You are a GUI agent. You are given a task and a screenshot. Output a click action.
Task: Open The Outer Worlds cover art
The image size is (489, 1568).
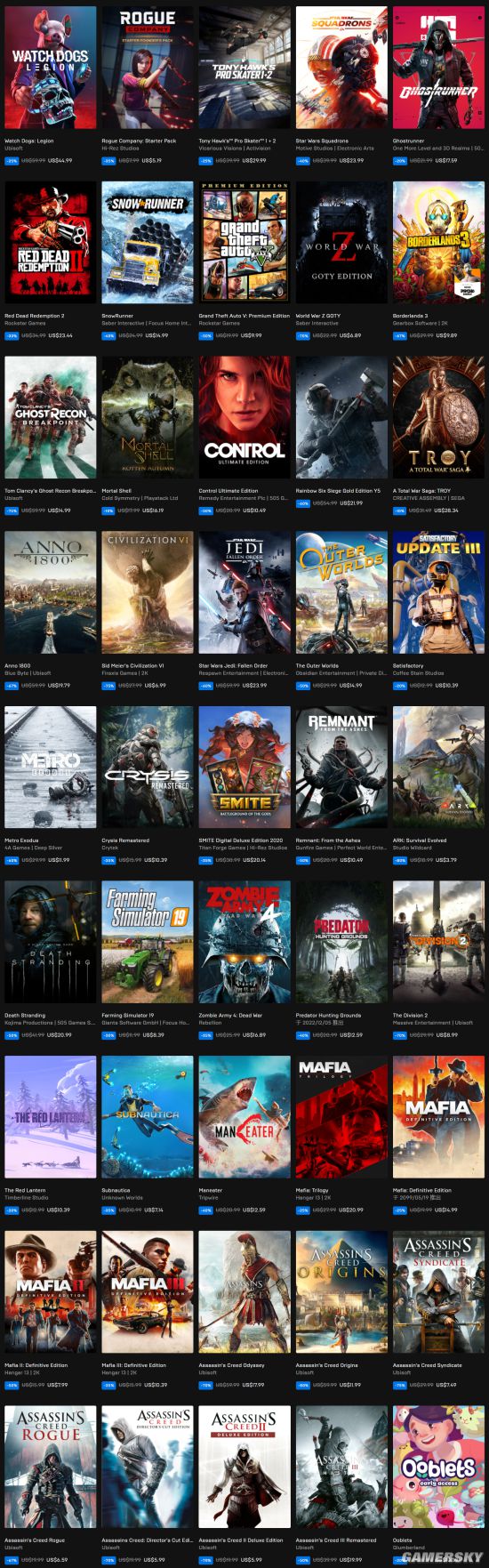341,593
